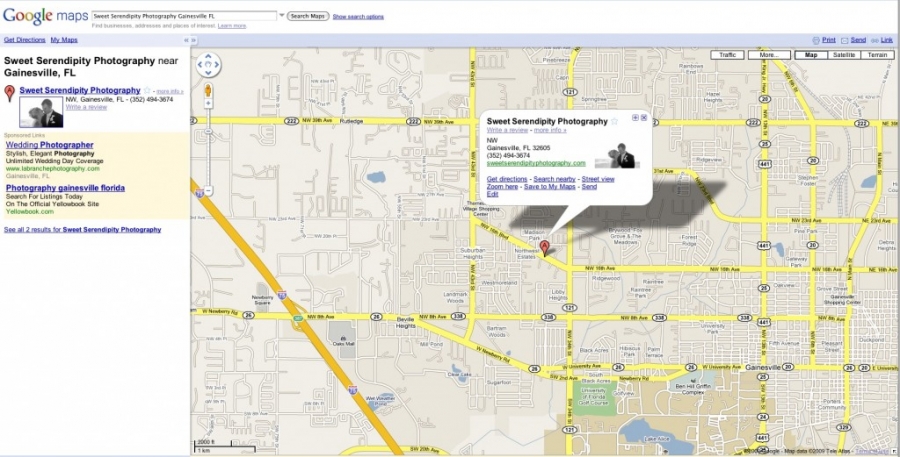Open Sweet Serendipity Photography sidebar result link

80,90
